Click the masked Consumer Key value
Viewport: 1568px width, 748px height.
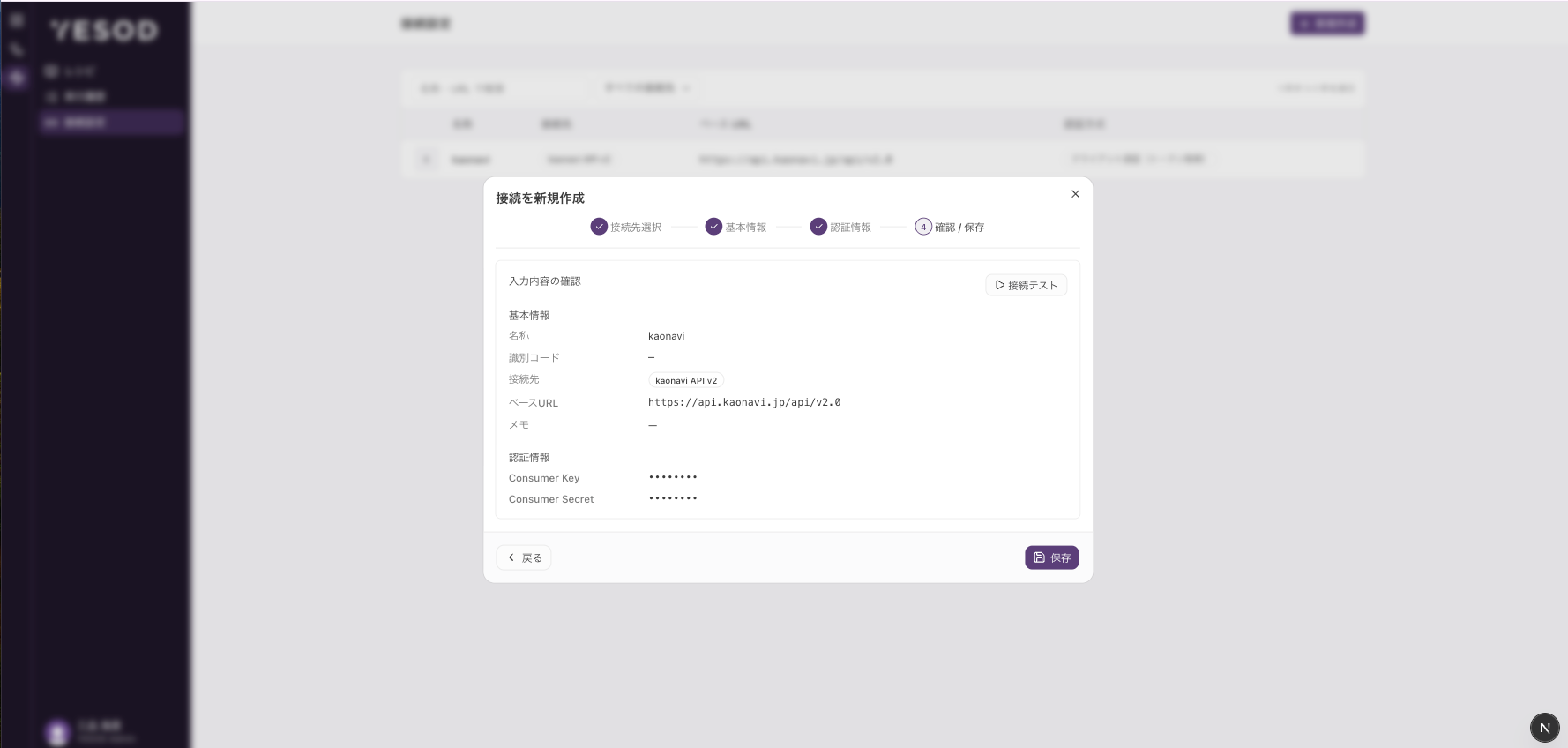point(673,477)
